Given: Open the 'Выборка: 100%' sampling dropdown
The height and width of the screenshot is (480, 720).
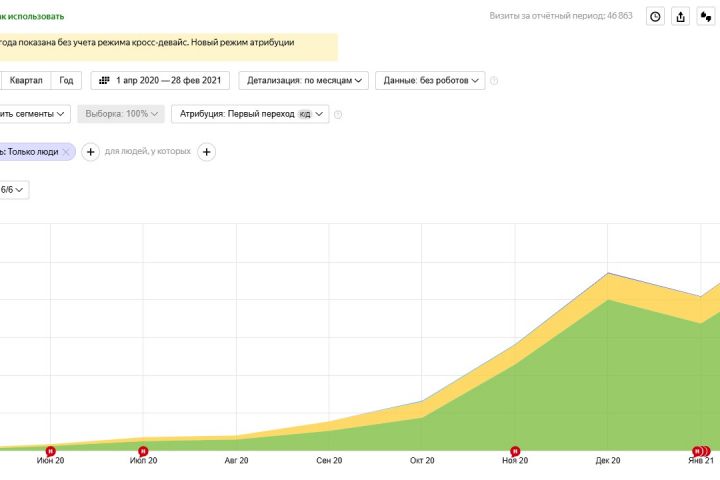Looking at the screenshot, I should tap(121, 114).
